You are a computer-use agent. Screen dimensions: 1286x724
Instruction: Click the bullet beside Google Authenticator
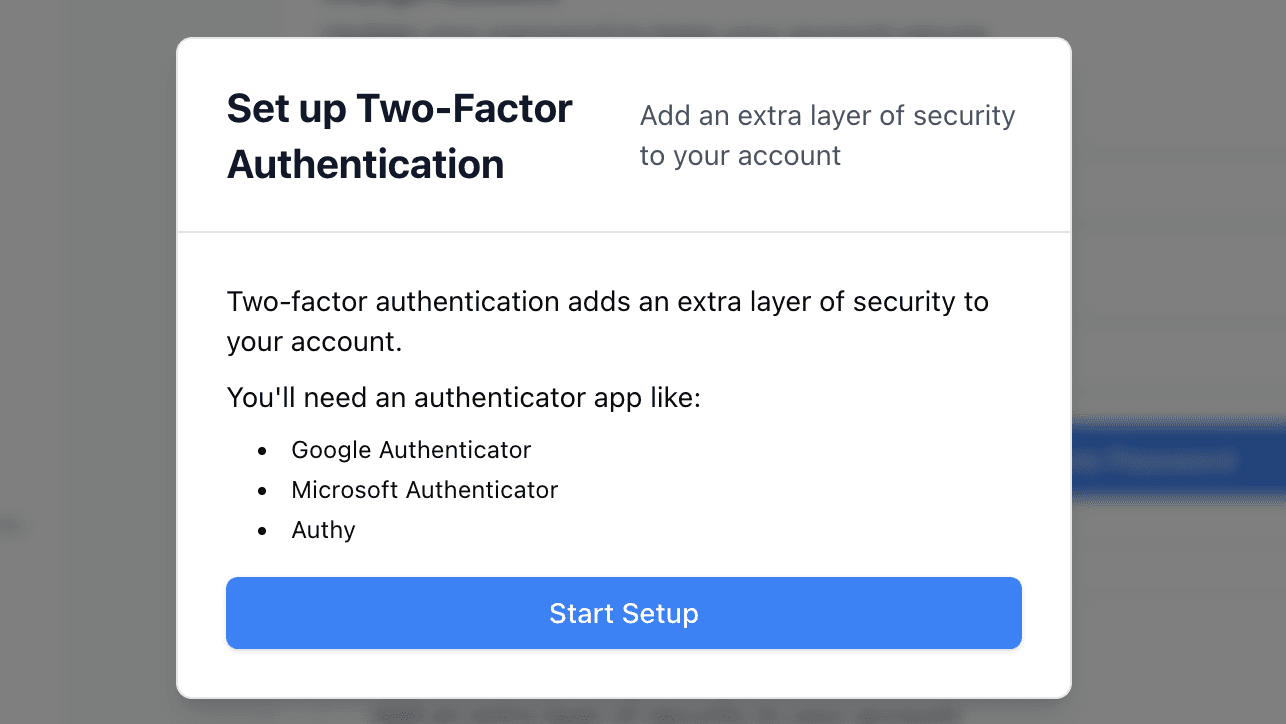click(261, 451)
